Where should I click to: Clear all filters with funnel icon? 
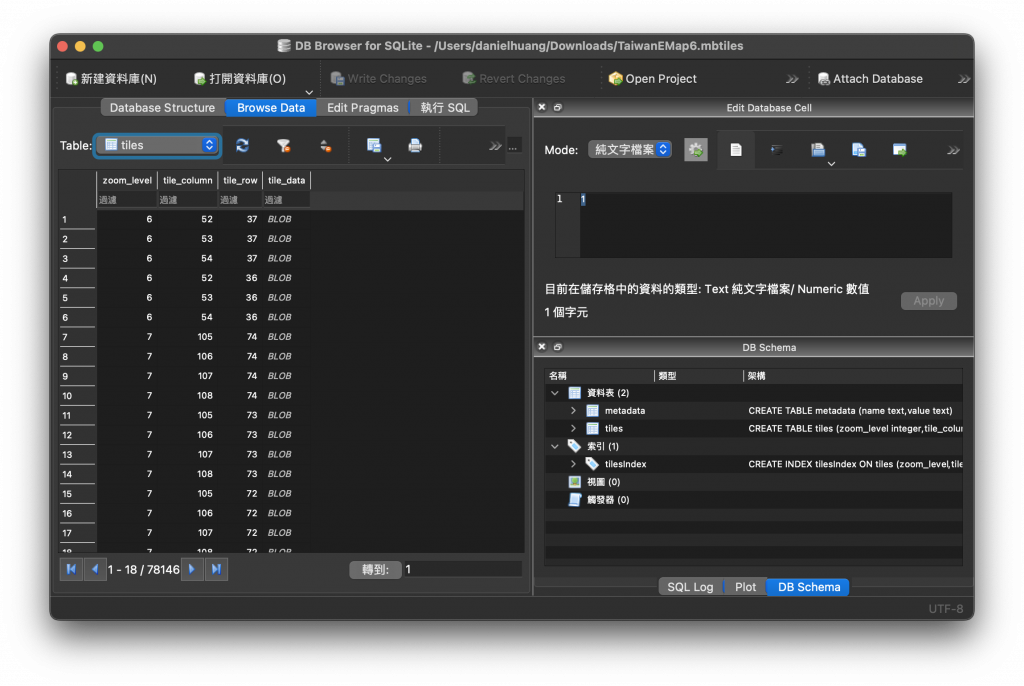click(283, 145)
